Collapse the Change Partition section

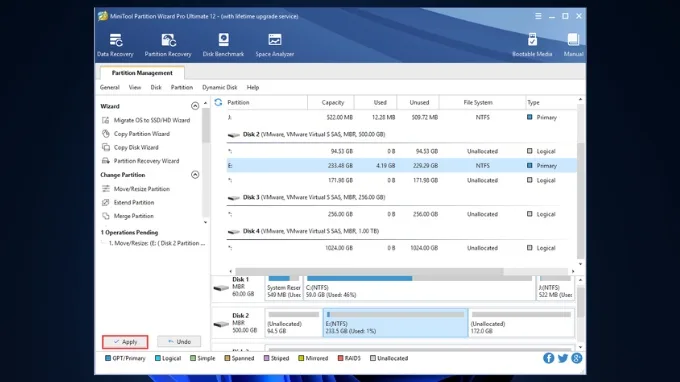(195, 175)
